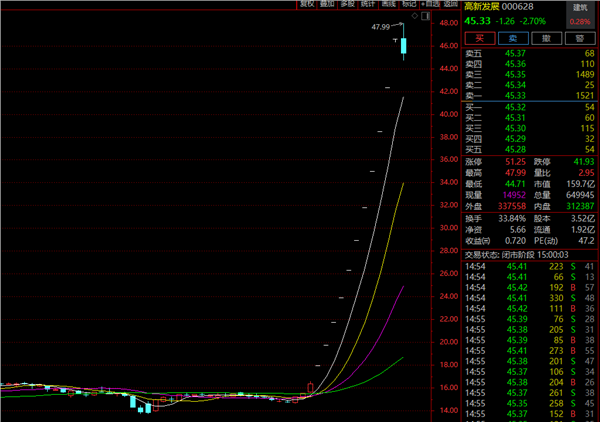Open the 建筑 sector box showing 0.28%
This screenshot has height=422, width=600.
(580, 15)
